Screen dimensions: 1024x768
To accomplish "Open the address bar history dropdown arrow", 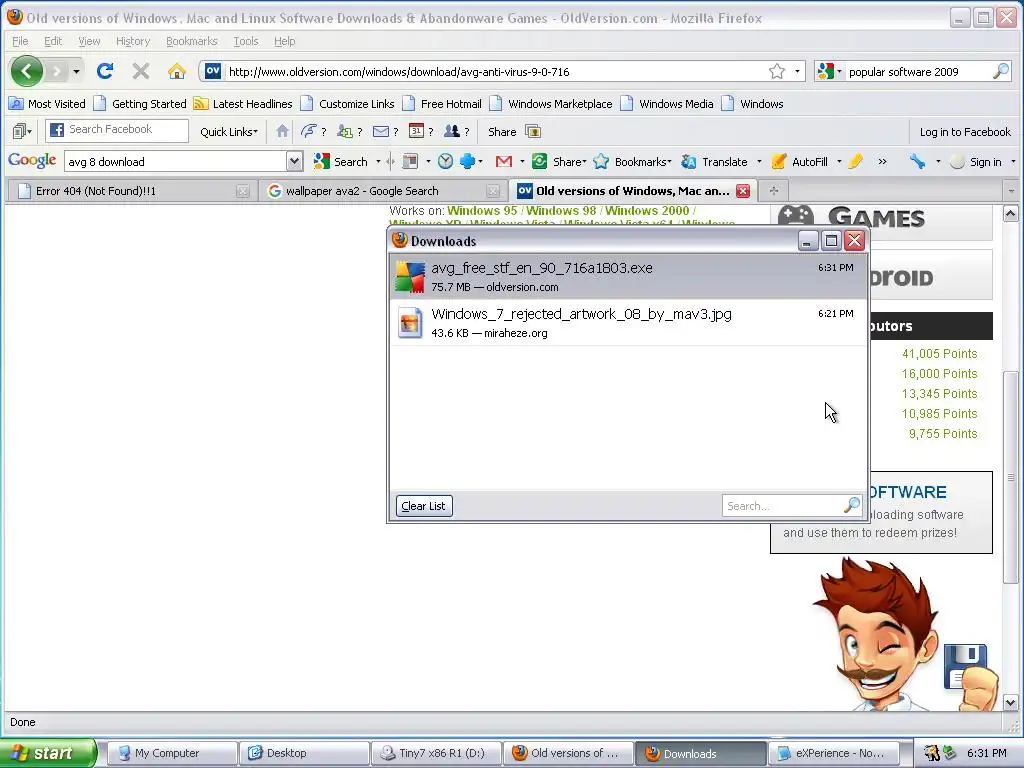I will 797,71.
